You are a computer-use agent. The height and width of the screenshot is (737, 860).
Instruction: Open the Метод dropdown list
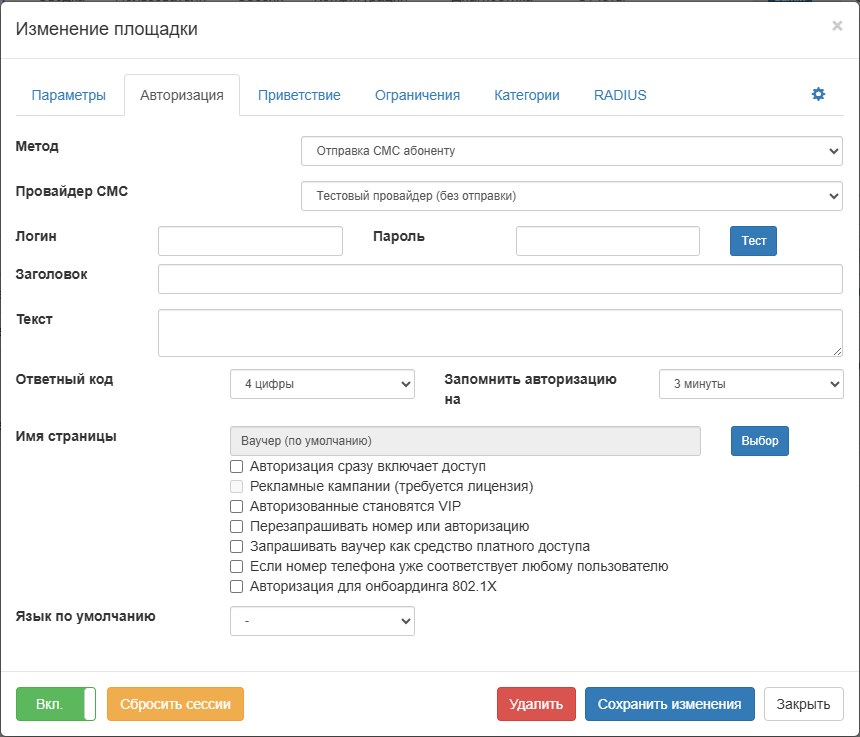coord(571,151)
